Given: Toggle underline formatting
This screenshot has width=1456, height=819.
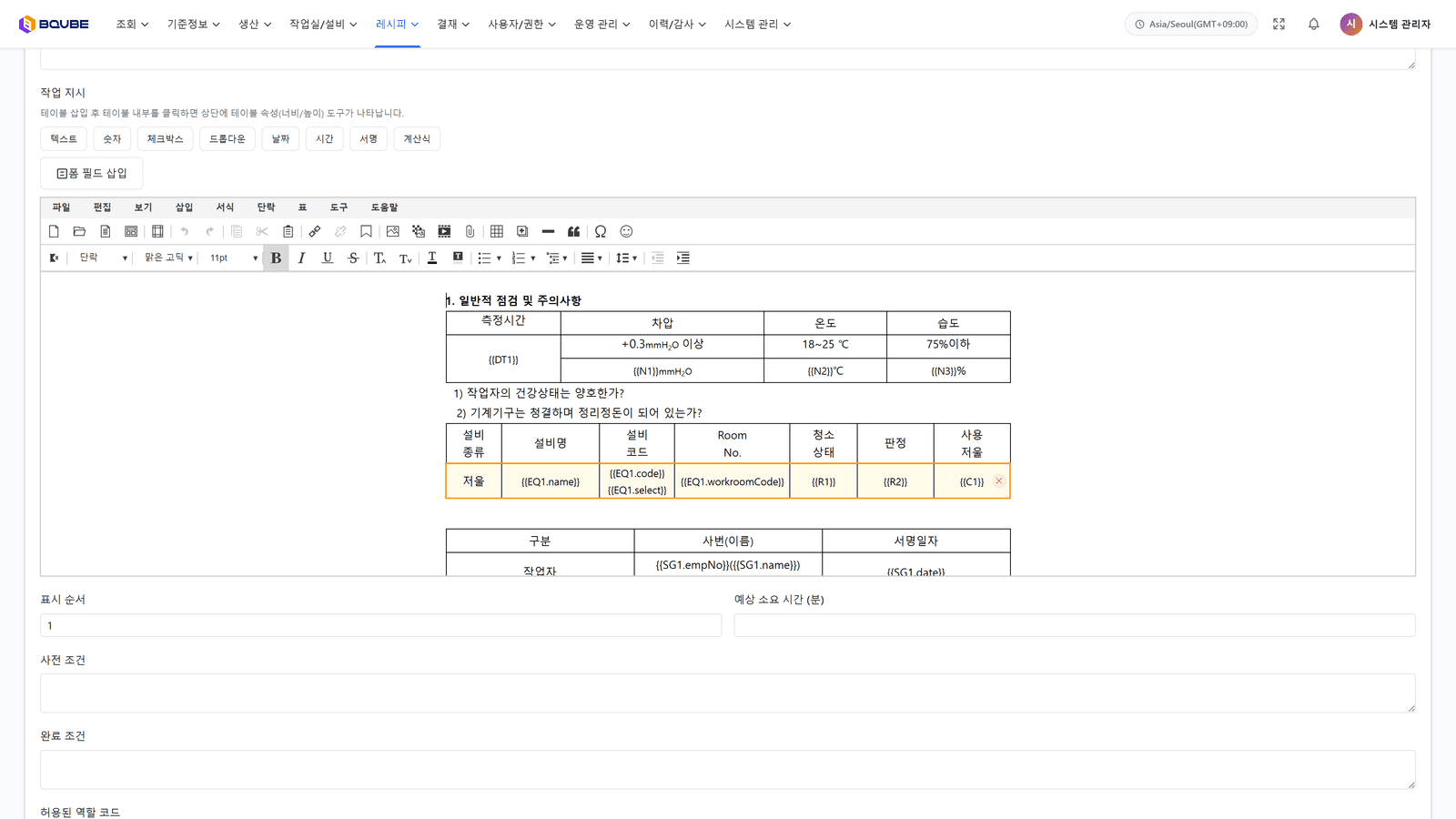Looking at the screenshot, I should coord(328,258).
